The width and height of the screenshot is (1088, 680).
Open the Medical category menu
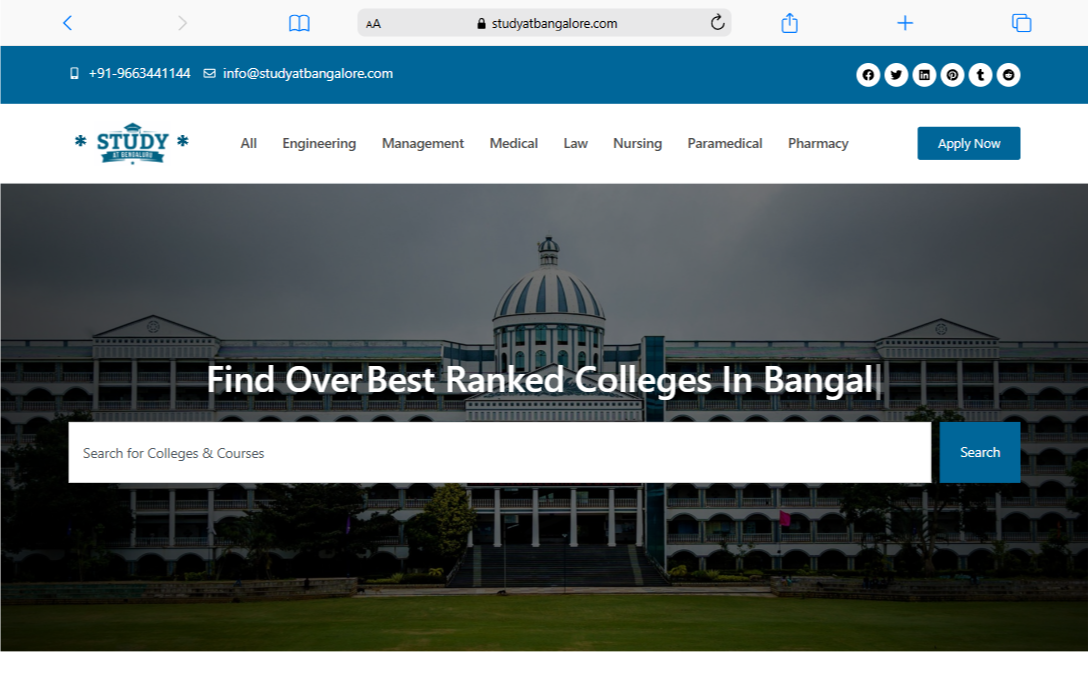pyautogui.click(x=513, y=143)
